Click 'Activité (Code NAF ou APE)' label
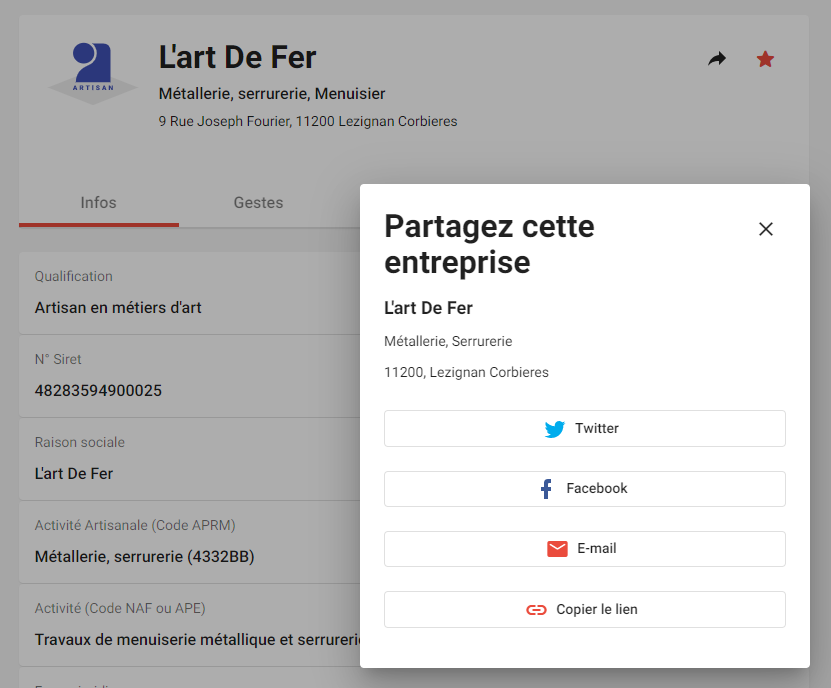This screenshot has height=688, width=831. pos(120,608)
